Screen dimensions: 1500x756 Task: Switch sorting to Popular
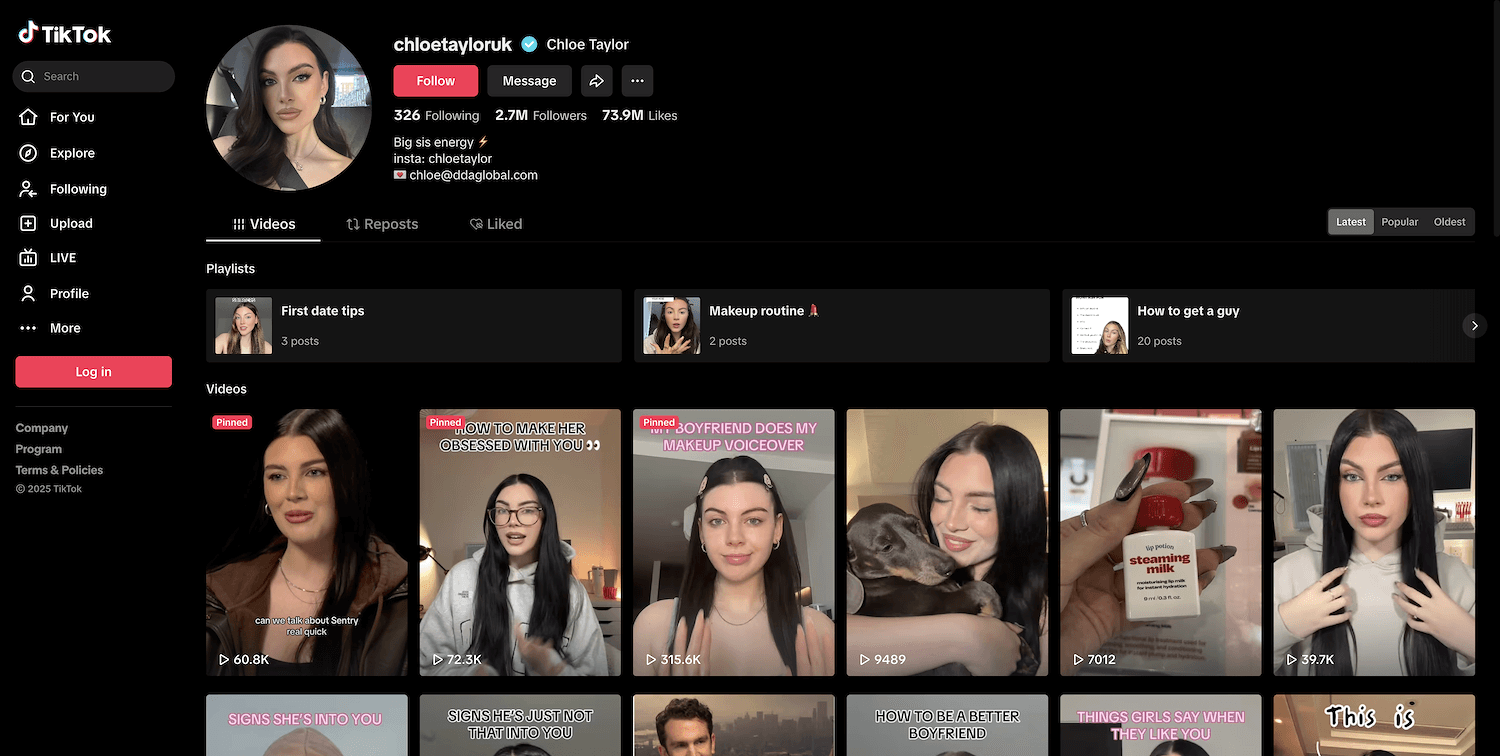click(1399, 222)
